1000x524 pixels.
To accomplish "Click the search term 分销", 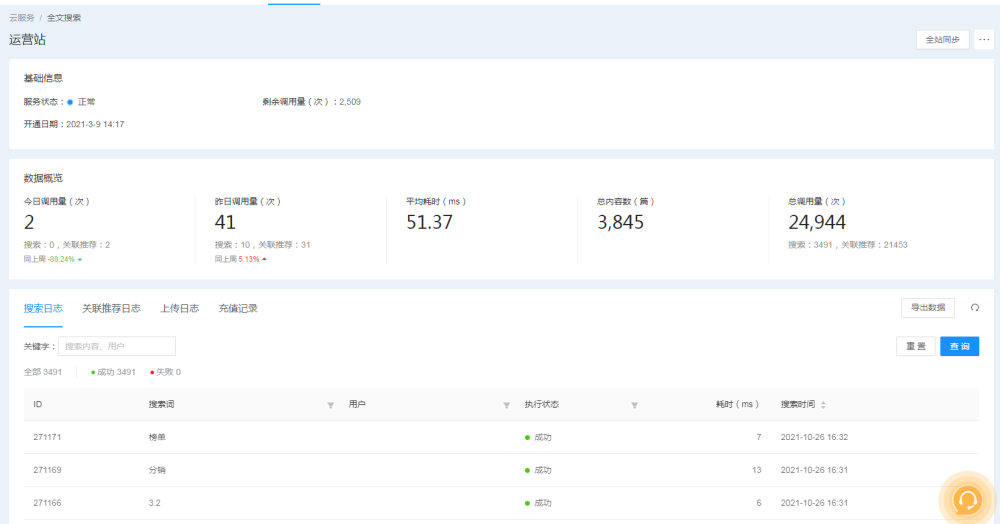I will pos(157,470).
